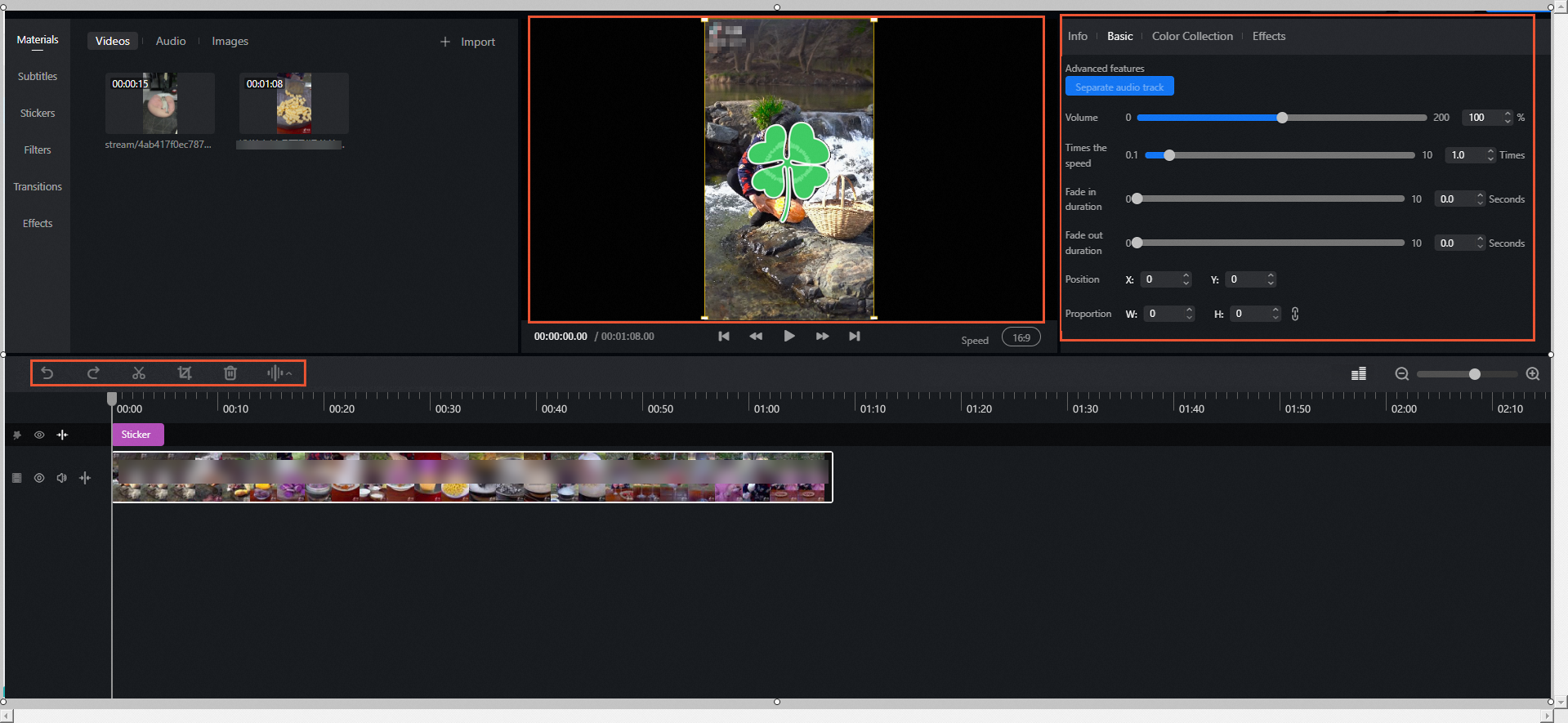Screen dimensions: 1568x723
Task: Click the track layout icon above timeline
Action: 1359,373
